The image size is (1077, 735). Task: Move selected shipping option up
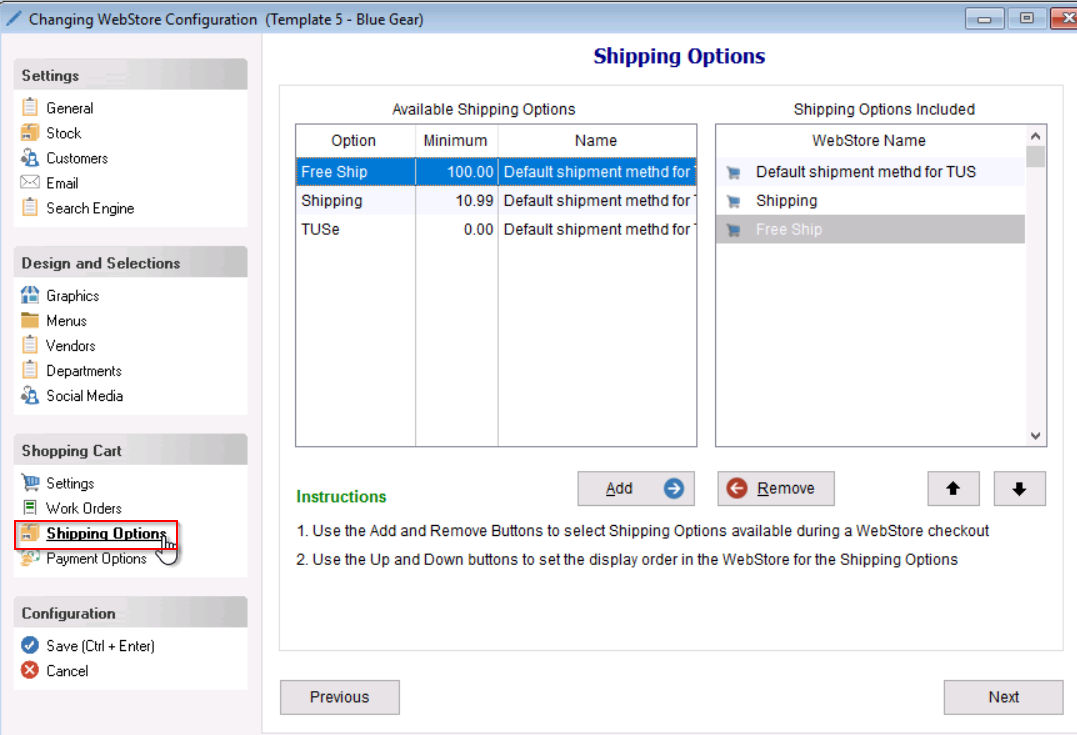coord(953,488)
